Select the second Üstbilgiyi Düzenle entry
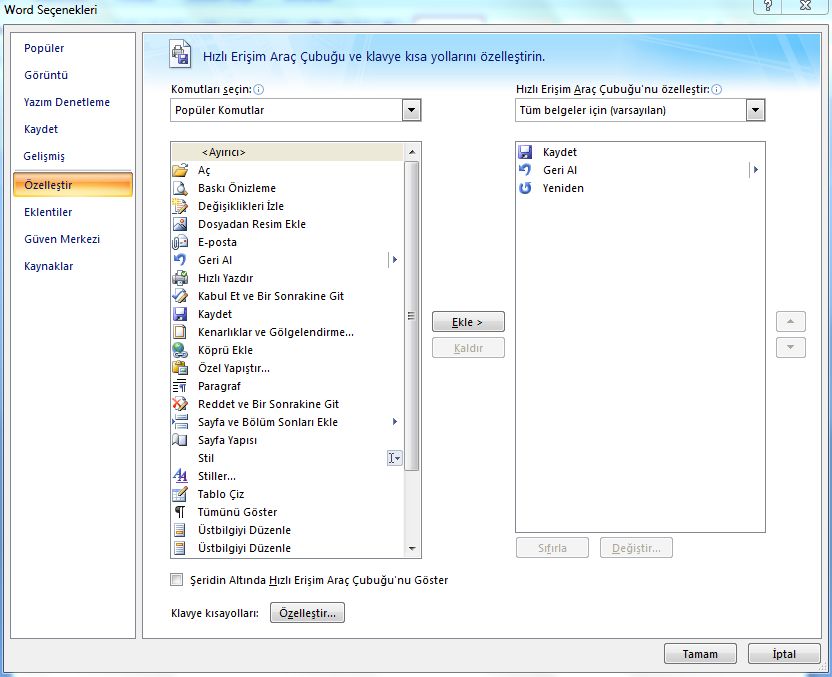This screenshot has height=677, width=832. (x=287, y=548)
